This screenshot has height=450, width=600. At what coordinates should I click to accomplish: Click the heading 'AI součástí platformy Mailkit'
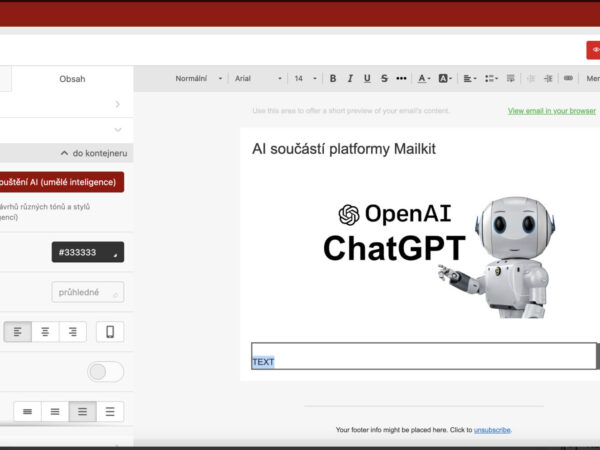tap(344, 149)
